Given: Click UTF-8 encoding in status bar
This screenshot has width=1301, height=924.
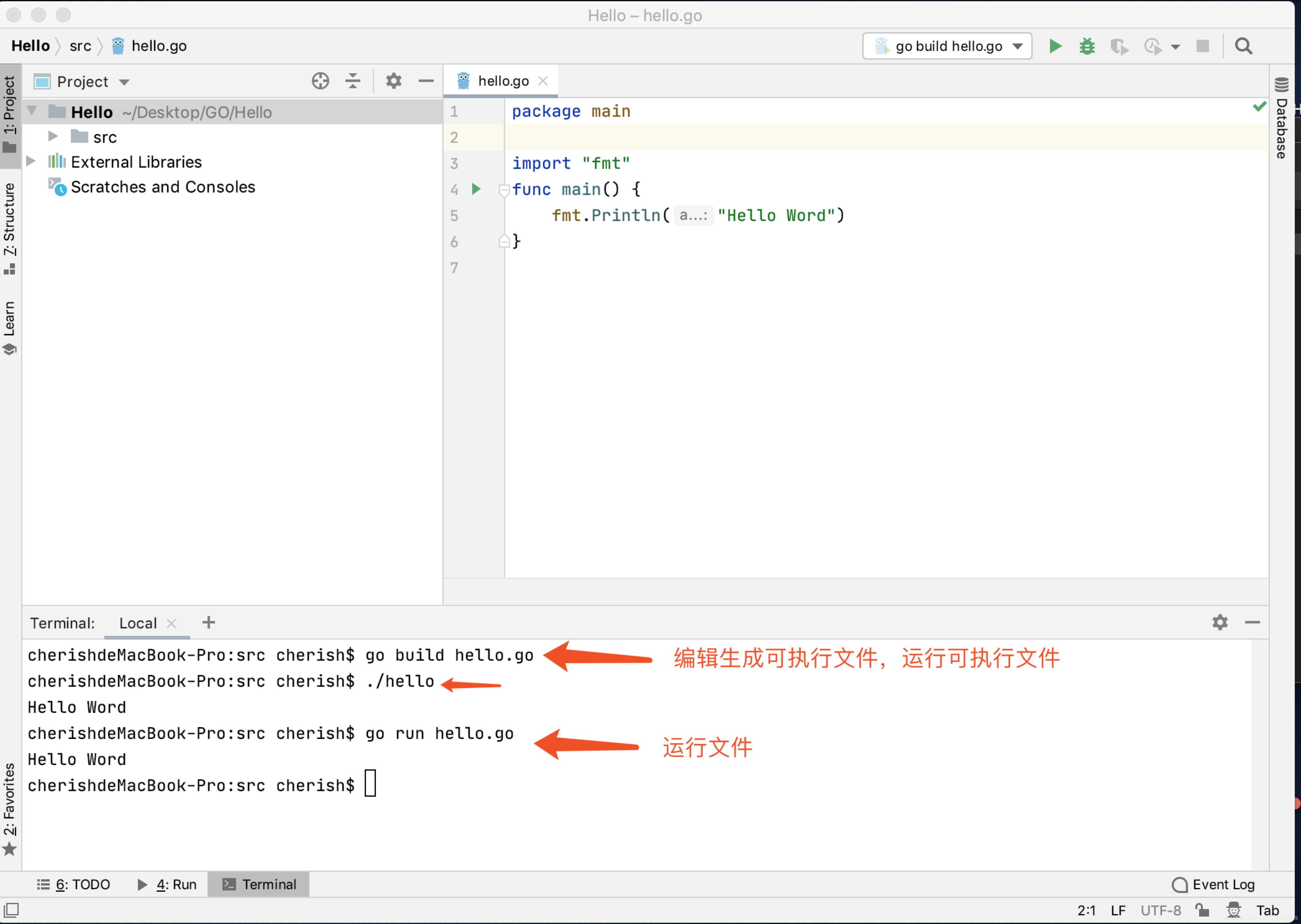Looking at the screenshot, I should click(1160, 910).
